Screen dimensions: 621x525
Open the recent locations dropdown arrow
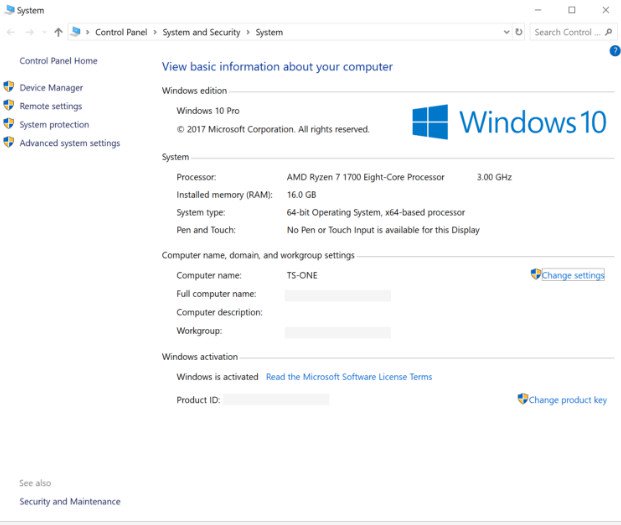click(44, 32)
